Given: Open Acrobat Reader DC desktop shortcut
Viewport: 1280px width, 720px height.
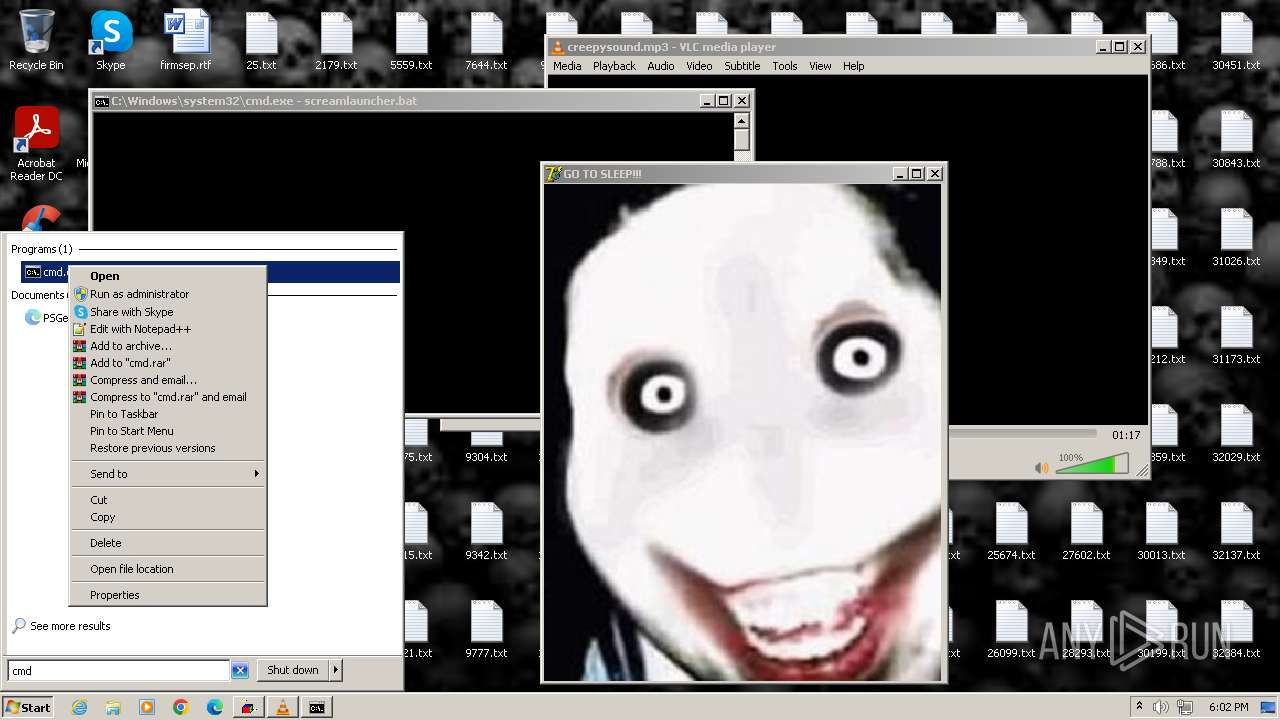Looking at the screenshot, I should (x=36, y=145).
